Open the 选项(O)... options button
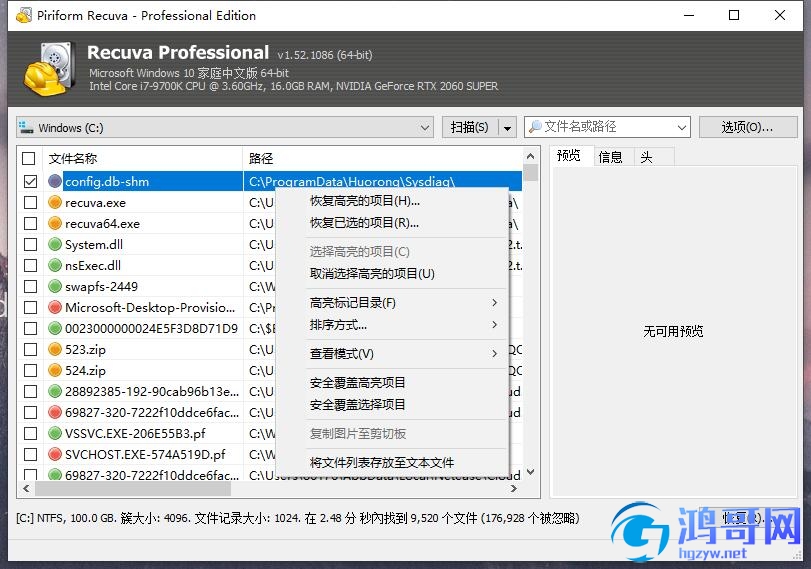This screenshot has width=811, height=569. 747,127
